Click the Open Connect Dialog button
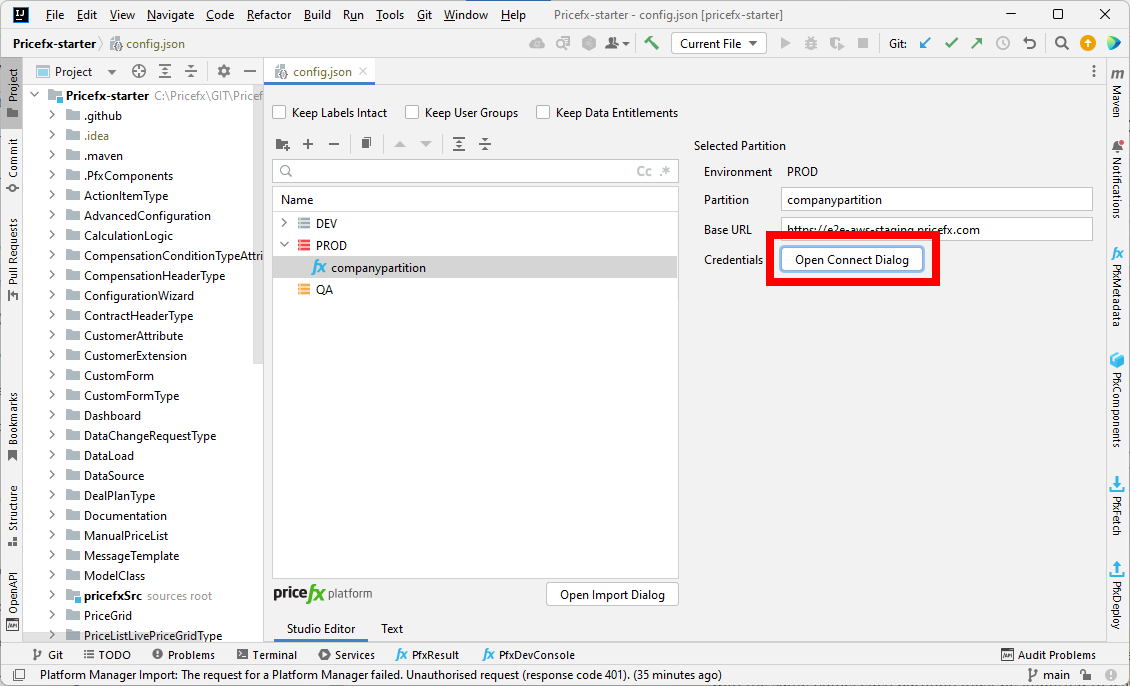The image size is (1130, 686). coord(851,260)
